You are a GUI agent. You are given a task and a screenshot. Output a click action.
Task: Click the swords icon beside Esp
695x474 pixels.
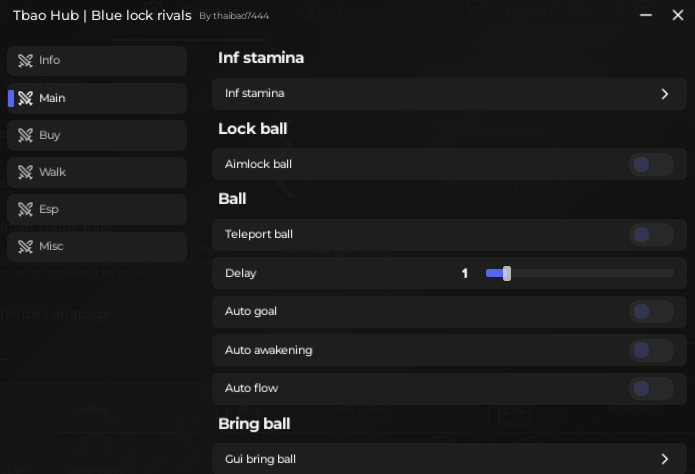pyautogui.click(x=25, y=209)
